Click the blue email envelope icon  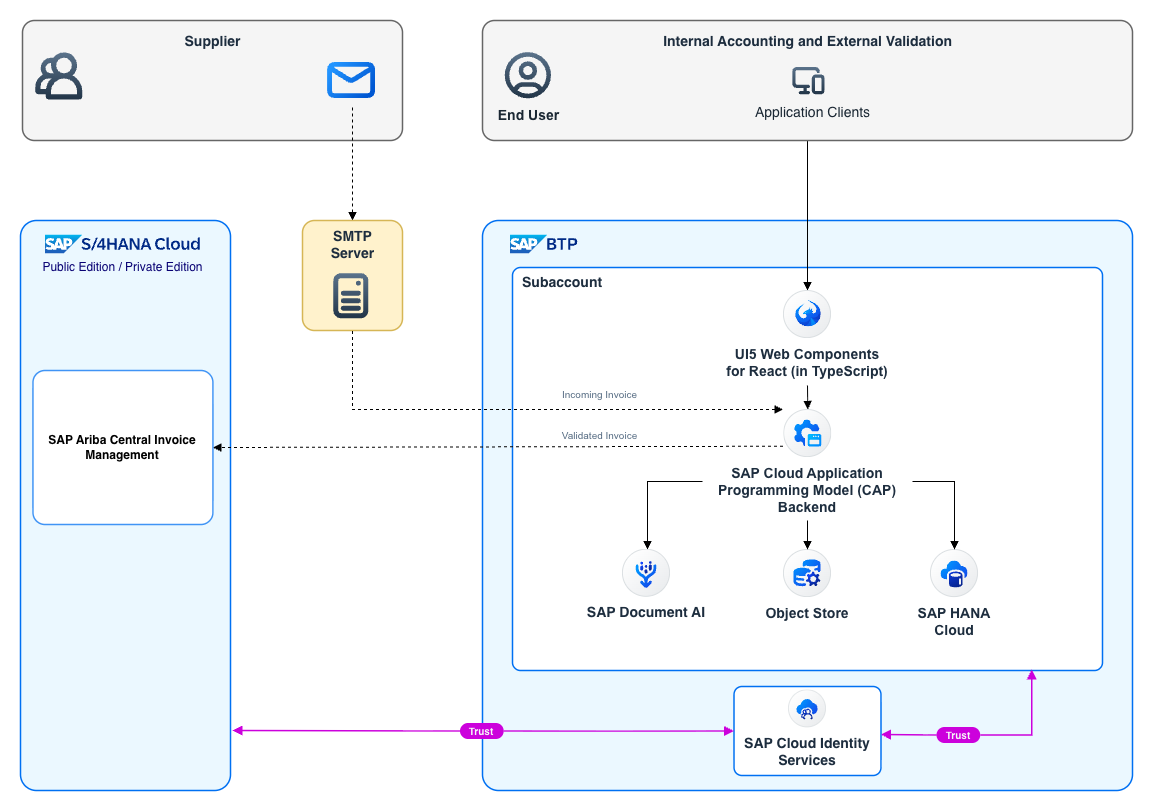click(351, 80)
